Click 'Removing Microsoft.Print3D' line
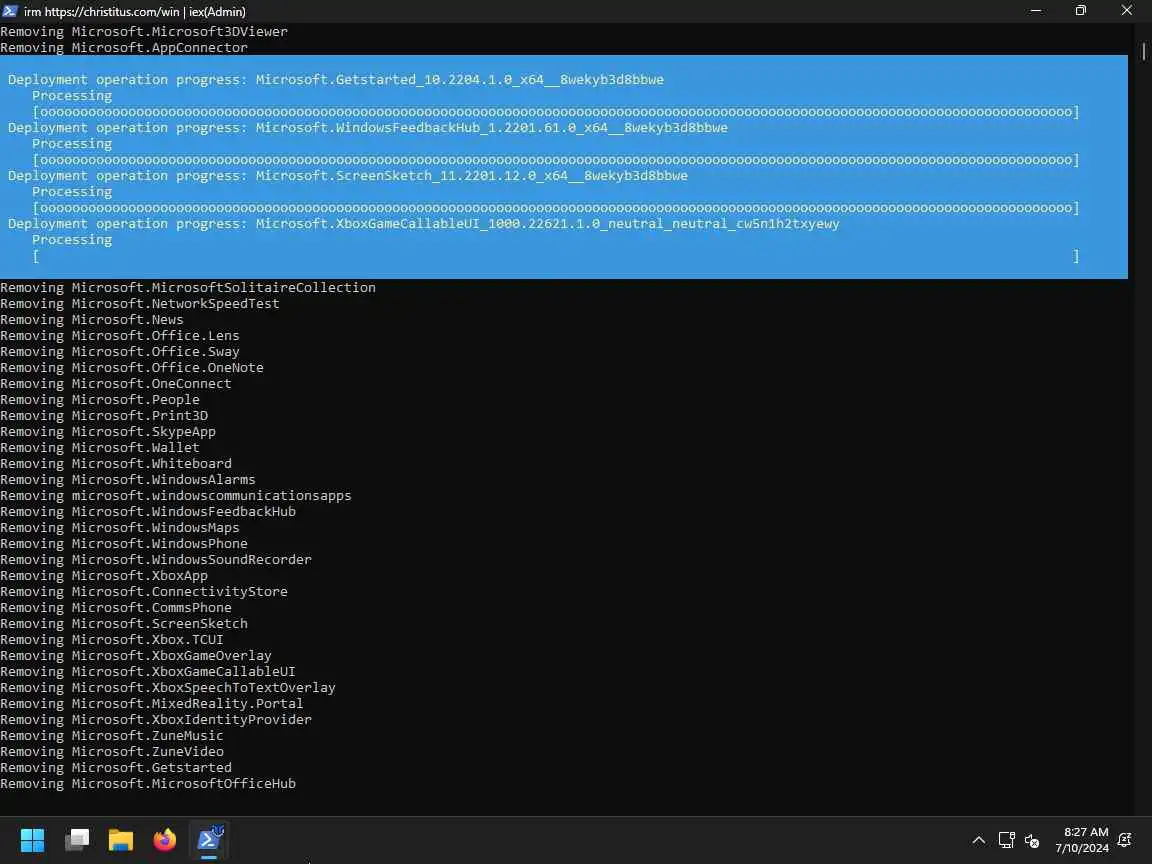 [x=104, y=415]
